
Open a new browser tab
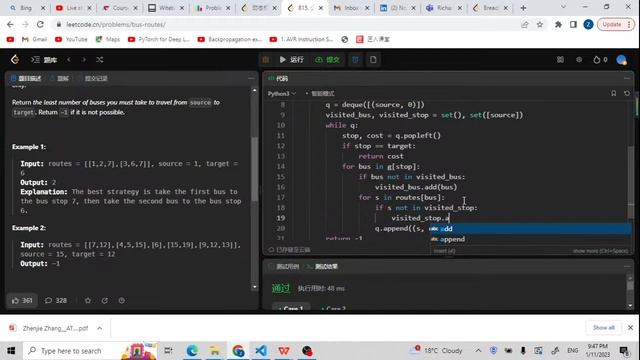coord(523,8)
